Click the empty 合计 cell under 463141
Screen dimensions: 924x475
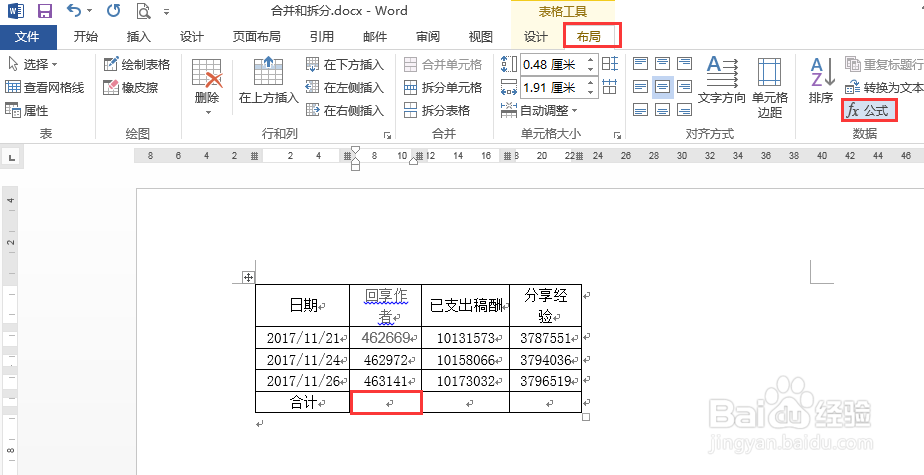386,403
